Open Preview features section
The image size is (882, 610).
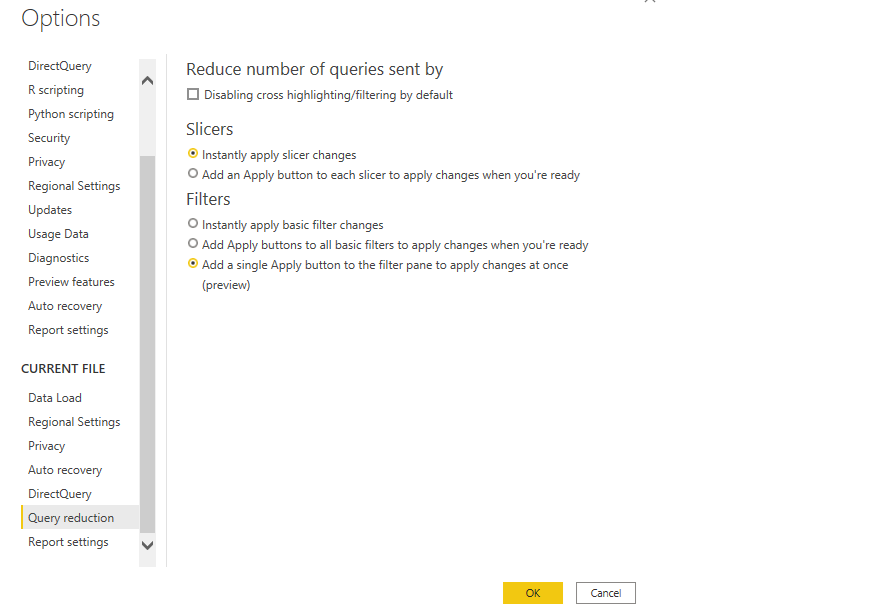[71, 282]
